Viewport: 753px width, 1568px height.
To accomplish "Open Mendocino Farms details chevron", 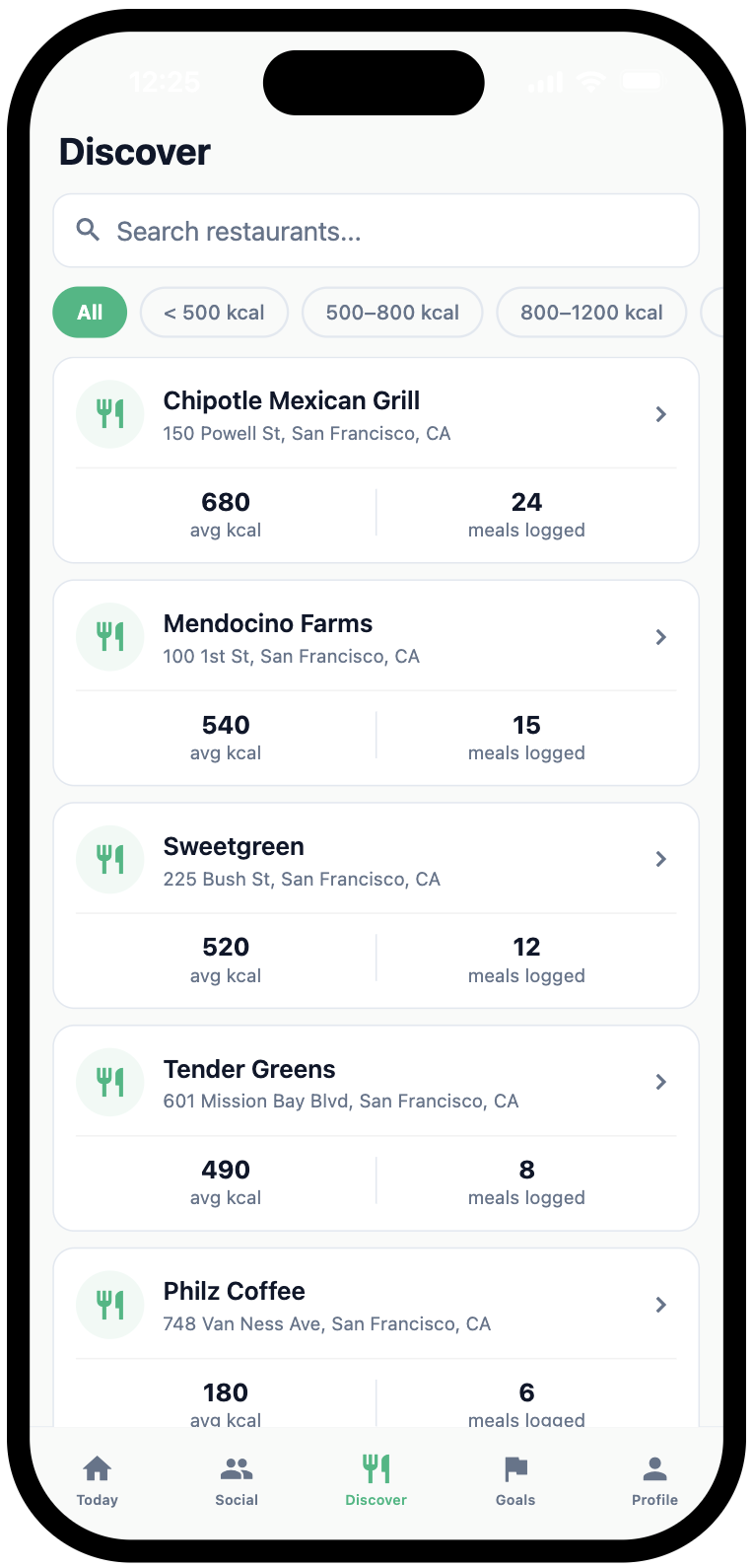I will (661, 637).
